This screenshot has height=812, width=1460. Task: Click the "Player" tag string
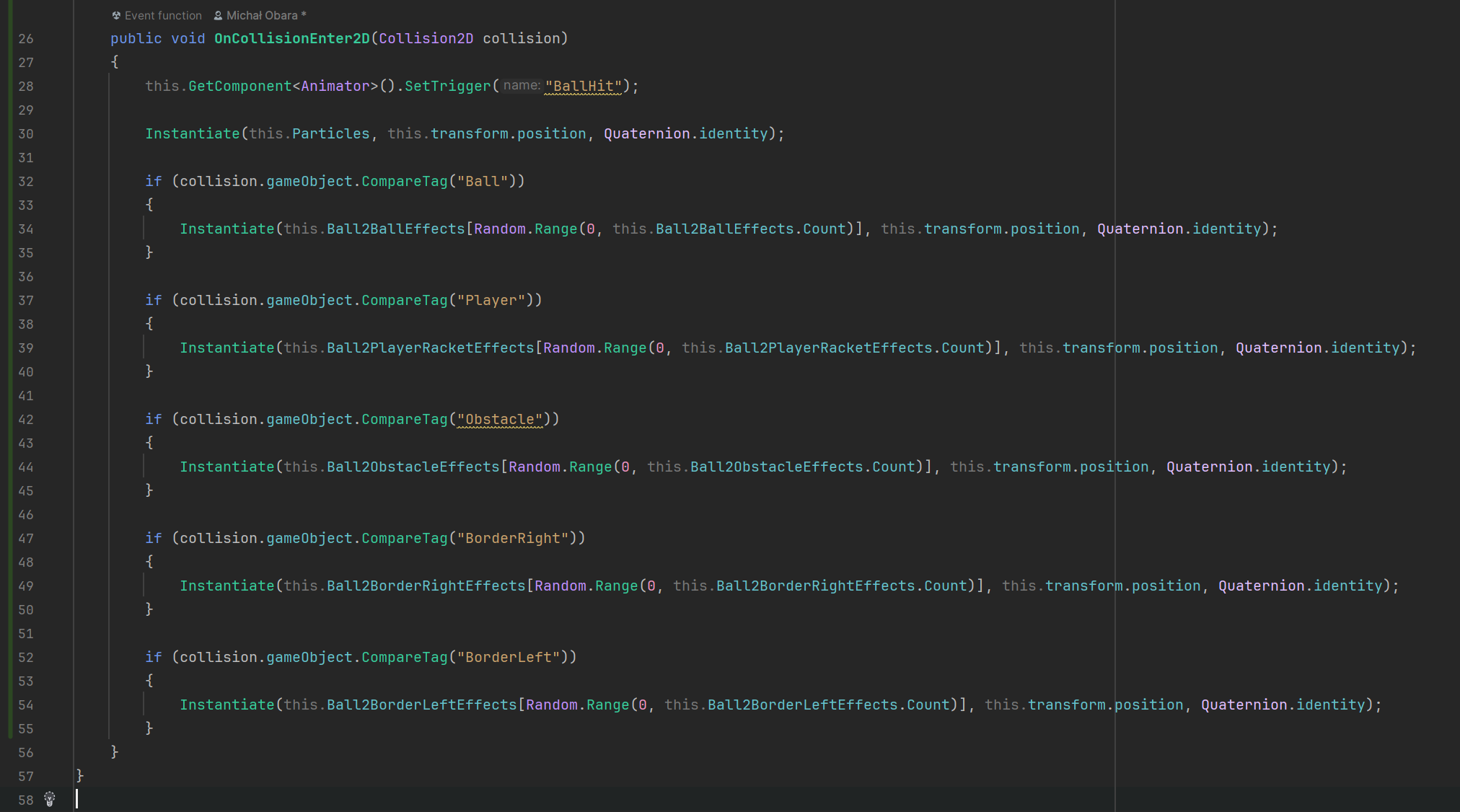(x=491, y=301)
